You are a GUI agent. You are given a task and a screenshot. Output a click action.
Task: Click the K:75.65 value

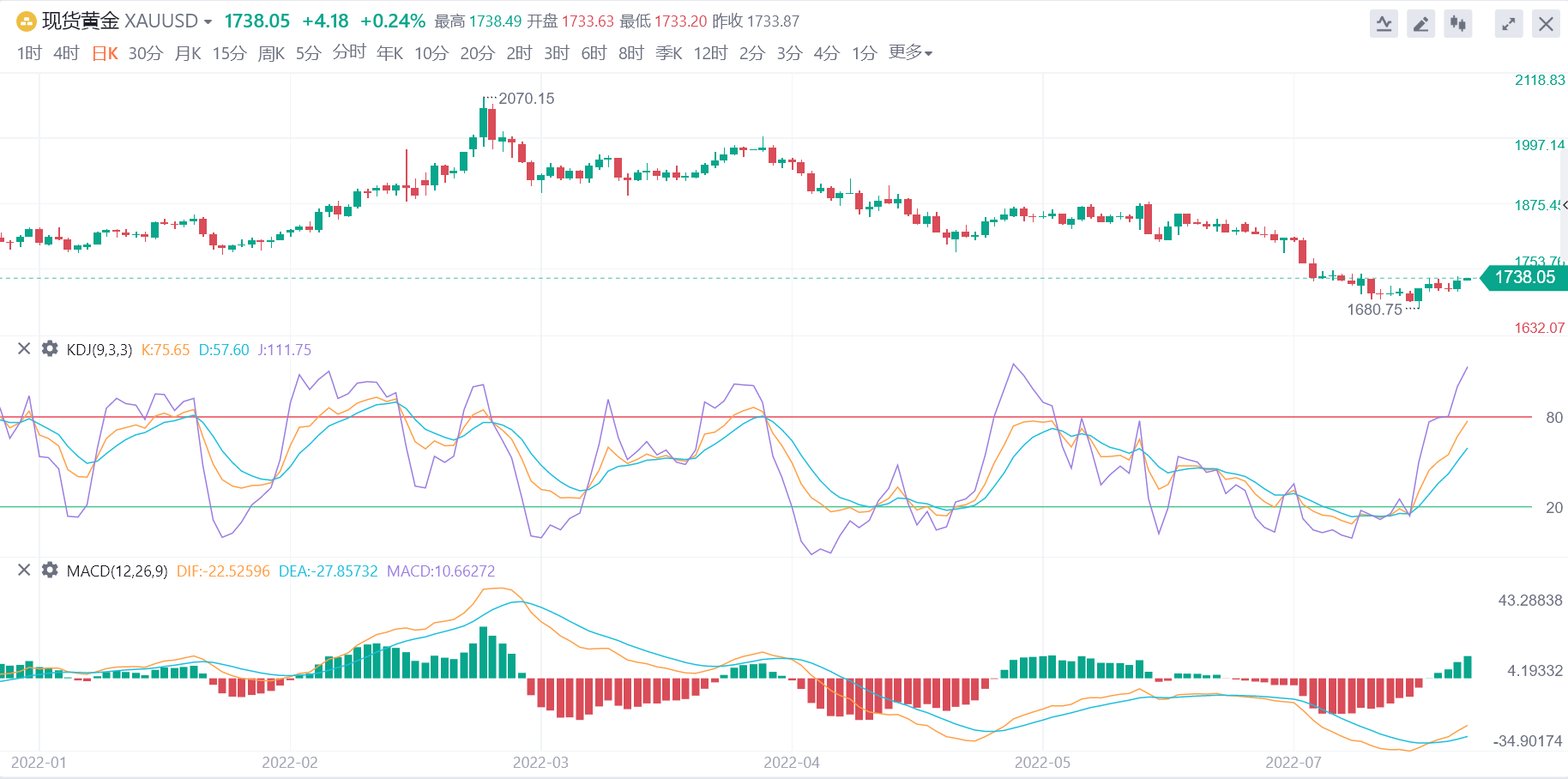(166, 349)
